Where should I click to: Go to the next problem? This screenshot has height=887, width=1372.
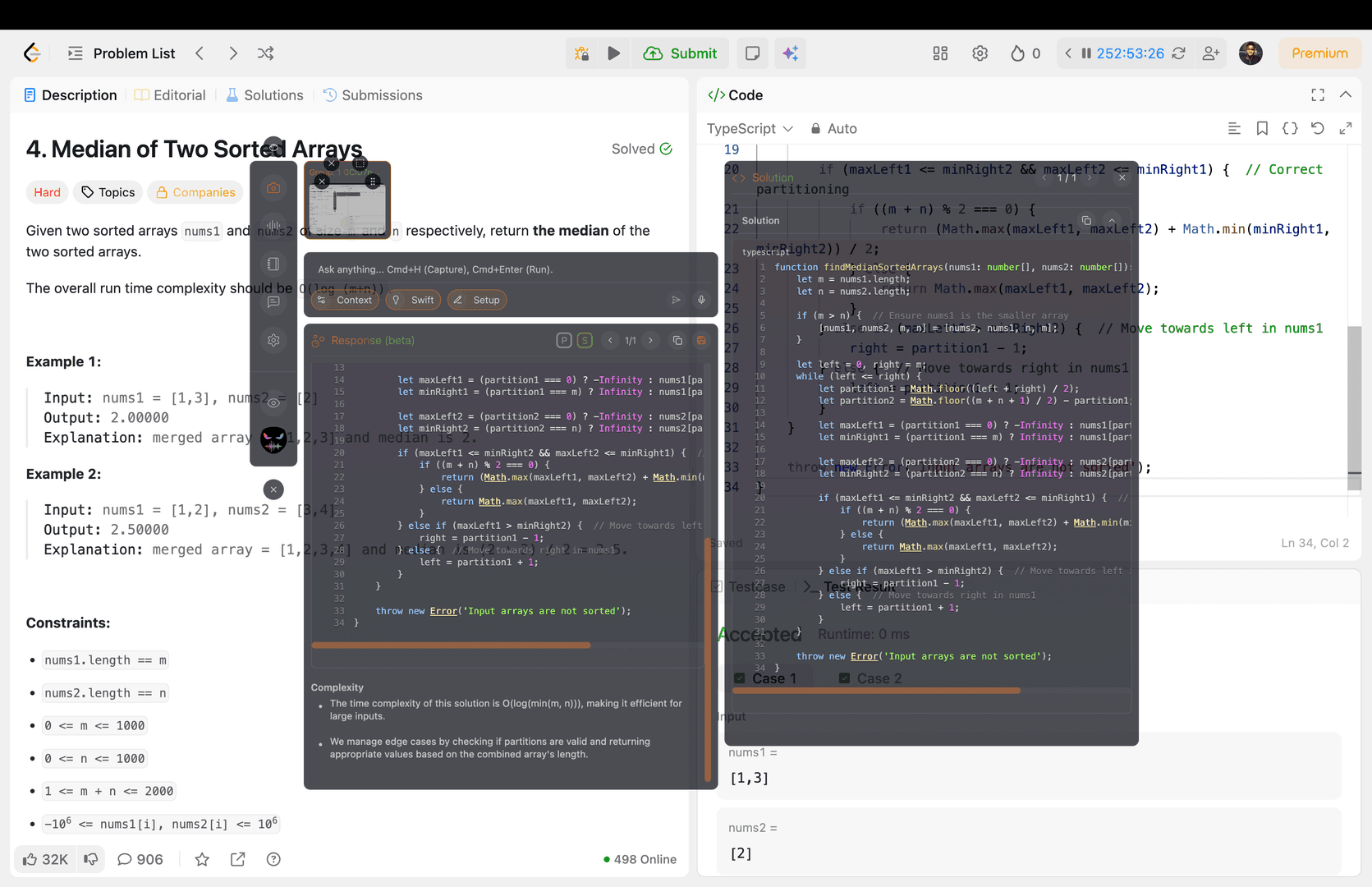pyautogui.click(x=233, y=53)
